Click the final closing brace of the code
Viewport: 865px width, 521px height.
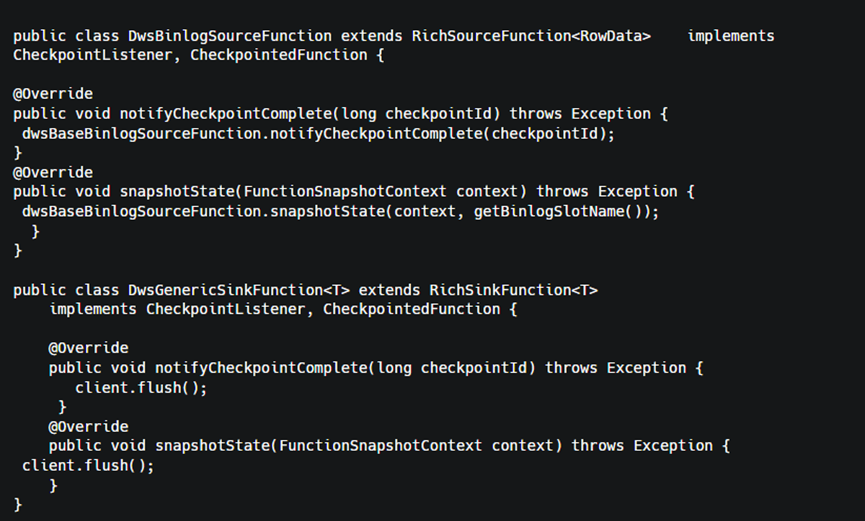pos(17,505)
